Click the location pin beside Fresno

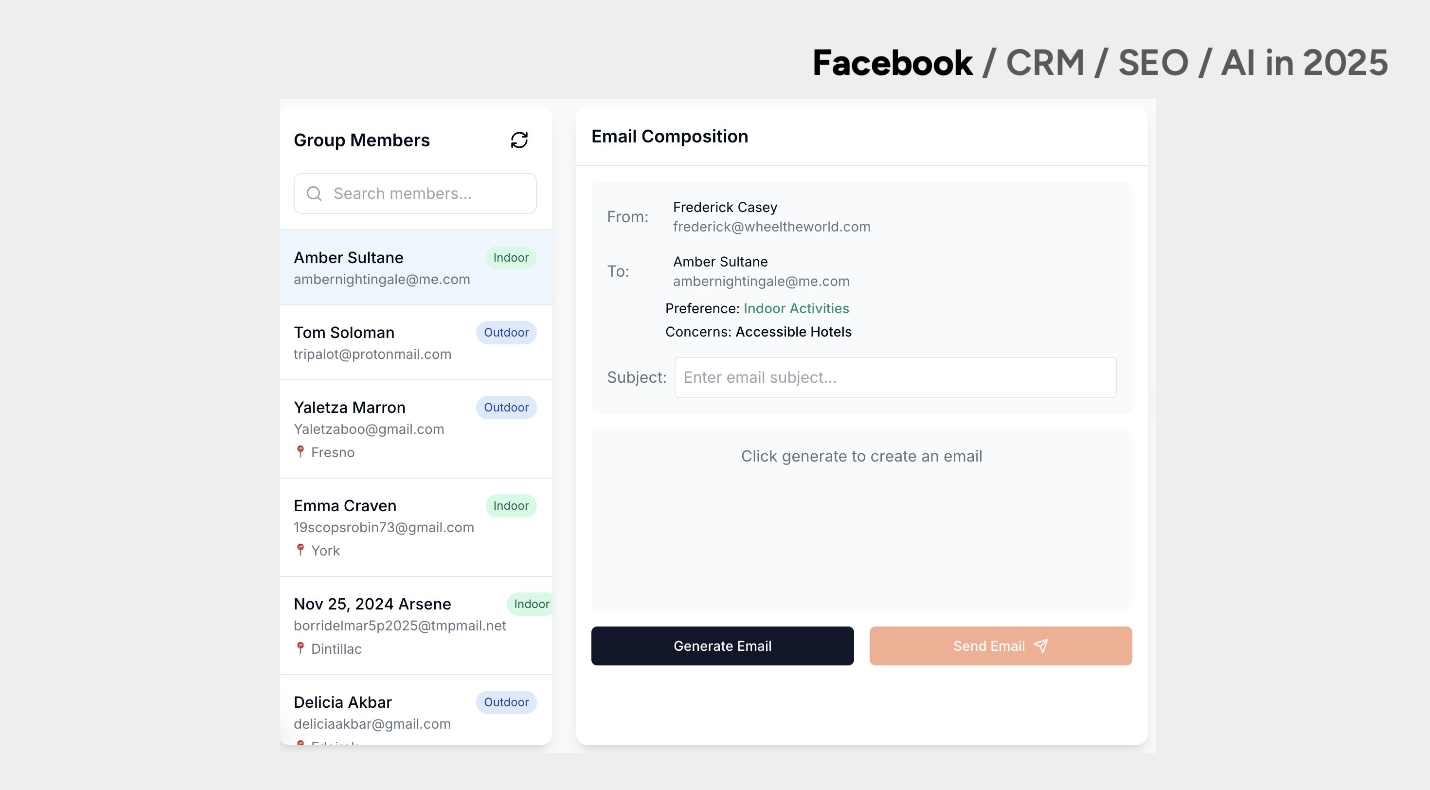tap(300, 452)
